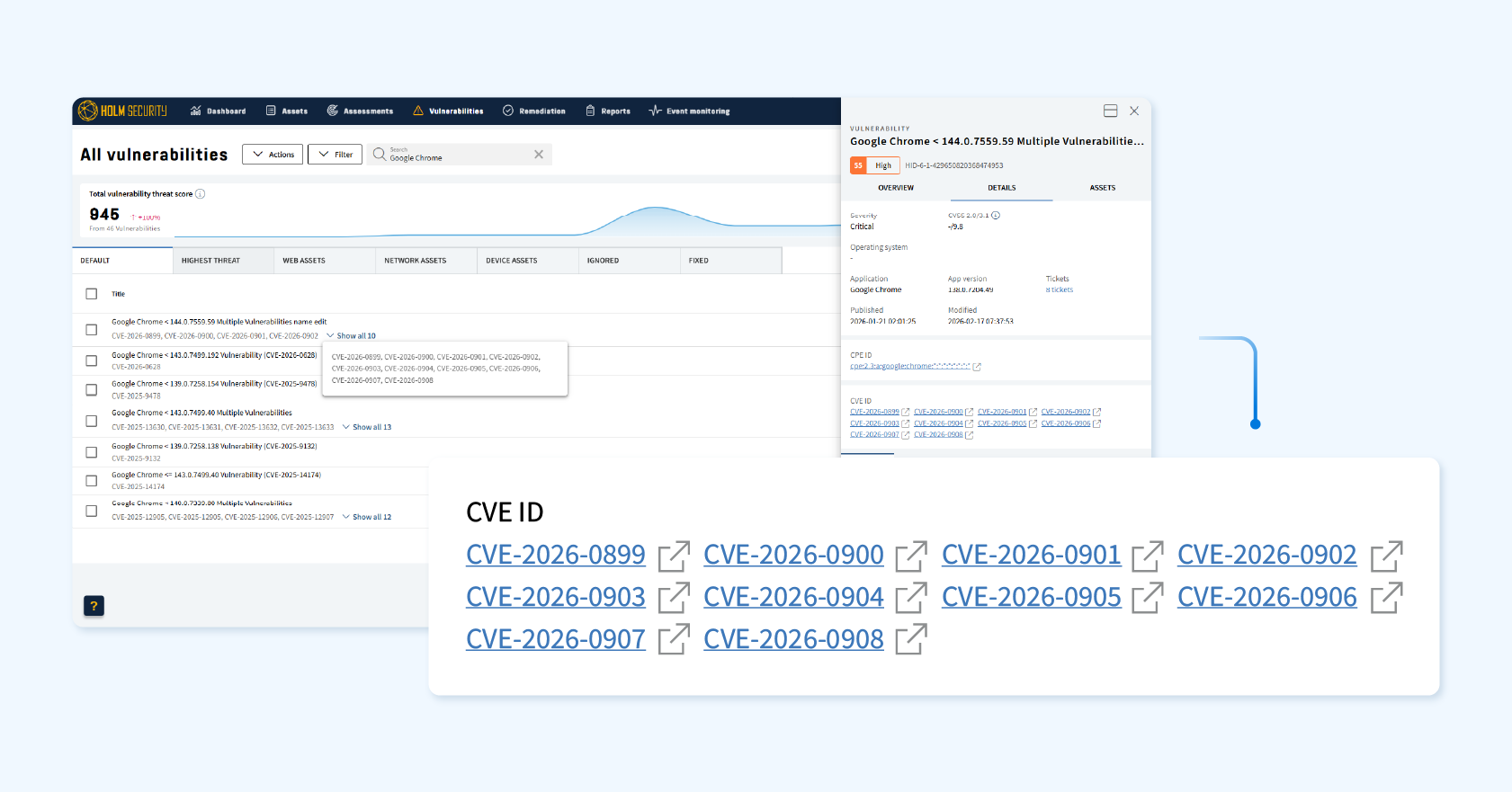This screenshot has height=792, width=1512.
Task: Open CVE-2026-0902 link in enlarged callout
Action: pos(1267,555)
